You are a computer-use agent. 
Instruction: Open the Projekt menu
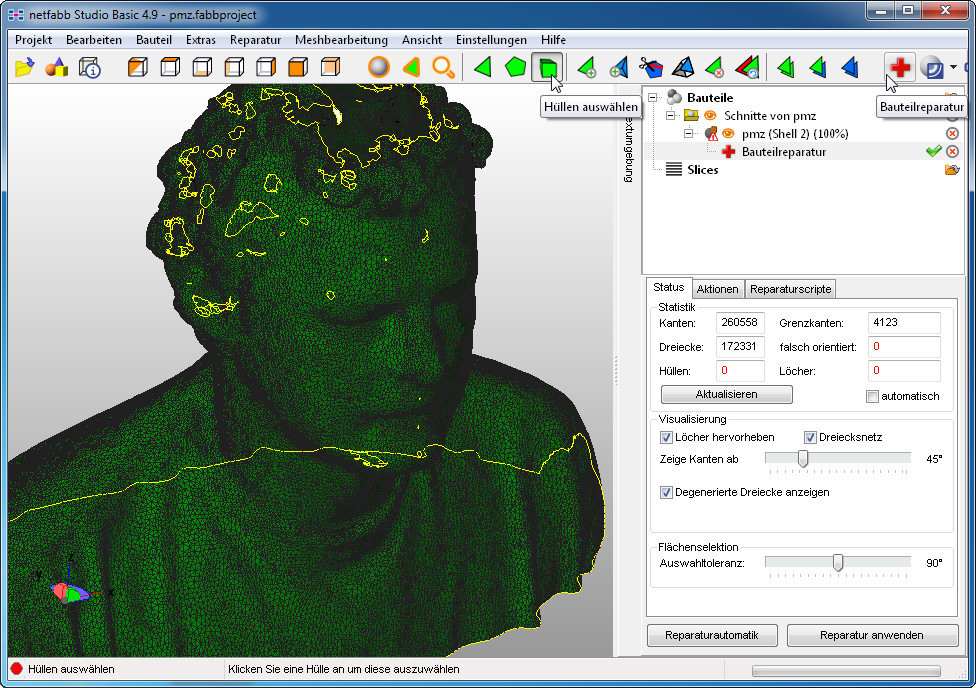[x=34, y=40]
